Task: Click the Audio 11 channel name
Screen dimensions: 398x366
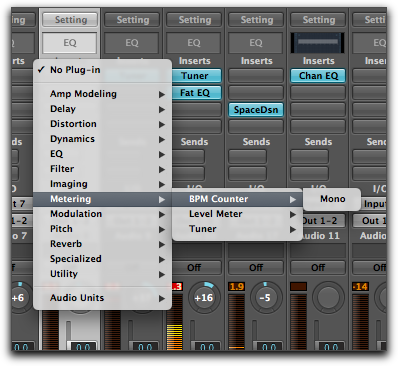Action: click(321, 236)
